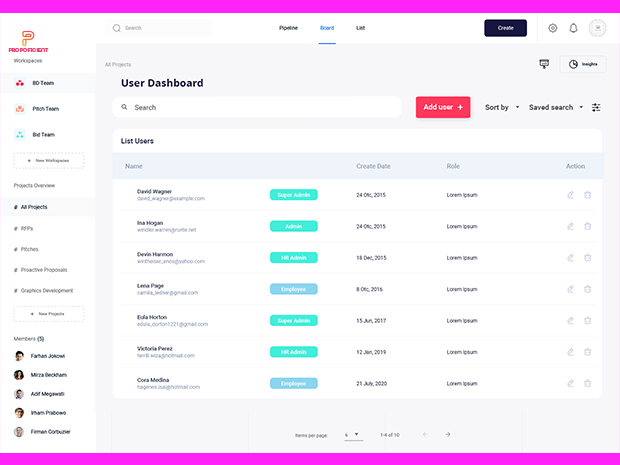Image resolution: width=620 pixels, height=465 pixels.
Task: Open the Saved search dropdown
Action: pyautogui.click(x=556, y=107)
